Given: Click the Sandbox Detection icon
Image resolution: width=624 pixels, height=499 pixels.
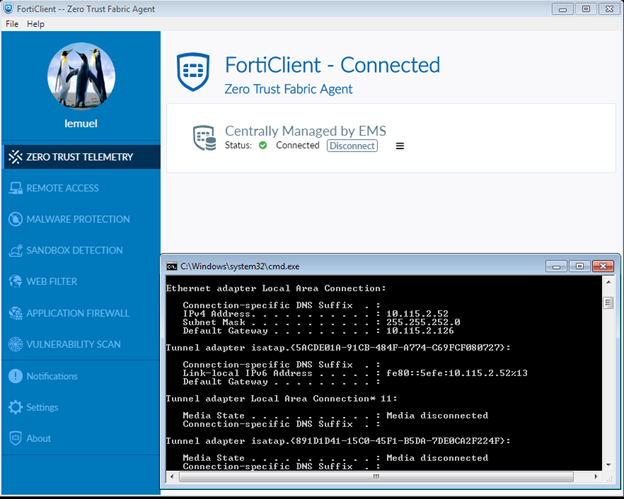Looking at the screenshot, I should click(x=16, y=250).
